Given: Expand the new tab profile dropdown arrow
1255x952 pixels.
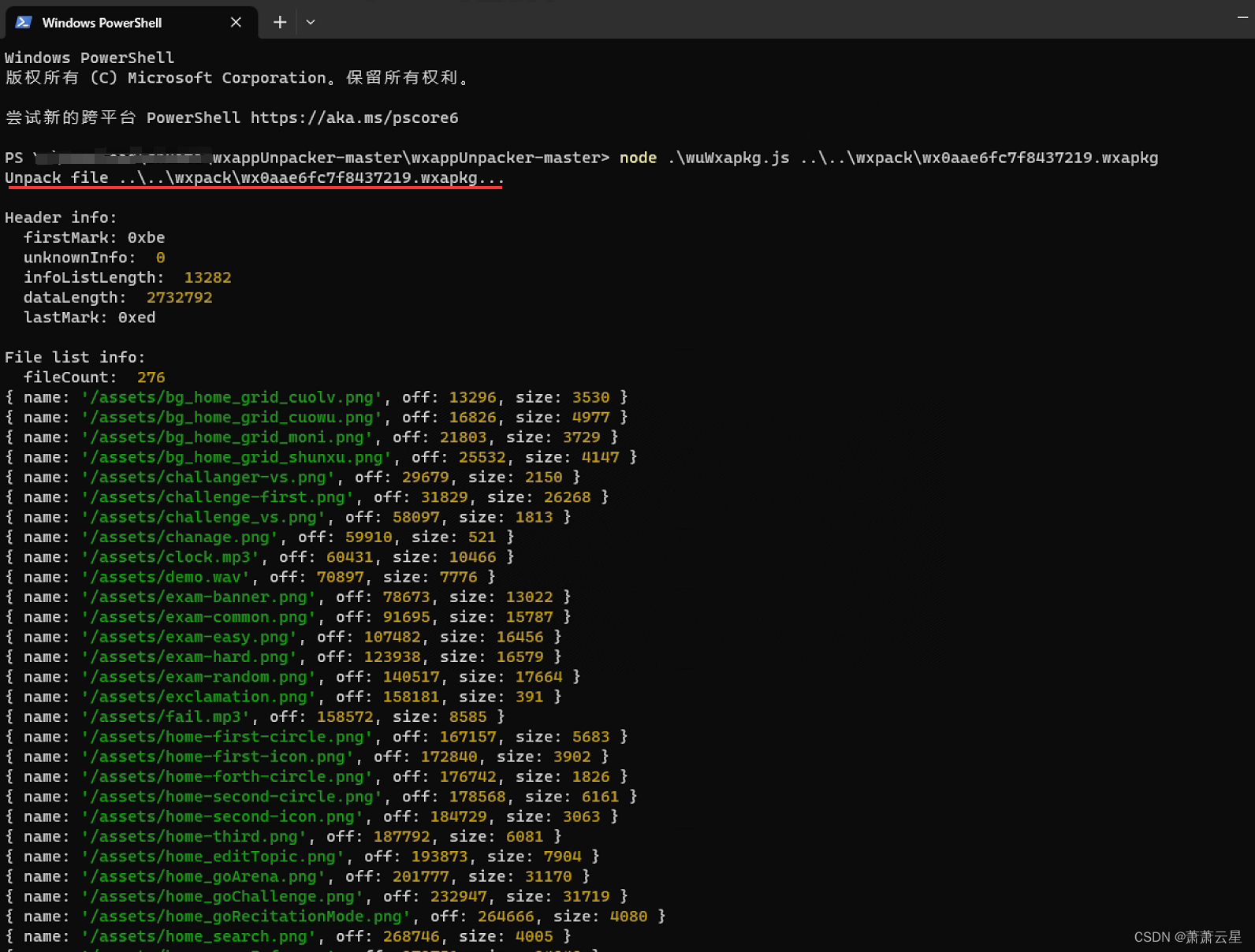Looking at the screenshot, I should [x=311, y=22].
